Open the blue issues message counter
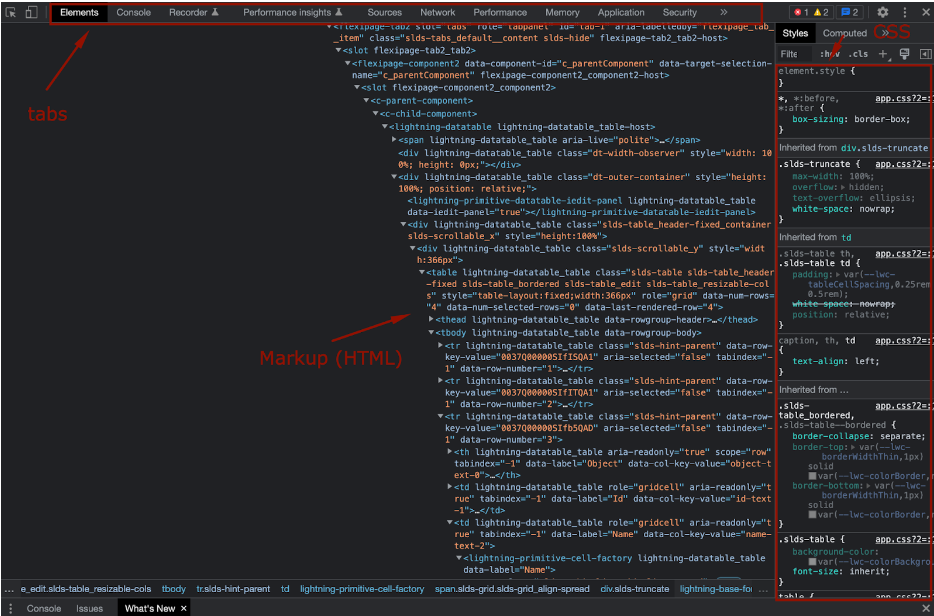The height and width of the screenshot is (616, 934). [x=849, y=13]
